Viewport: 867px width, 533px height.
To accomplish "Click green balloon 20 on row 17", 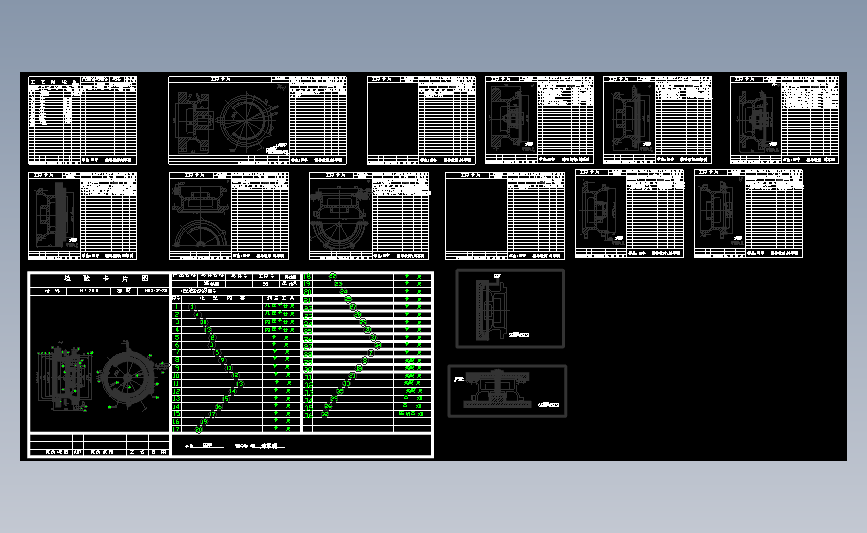I will pyautogui.click(x=199, y=429).
